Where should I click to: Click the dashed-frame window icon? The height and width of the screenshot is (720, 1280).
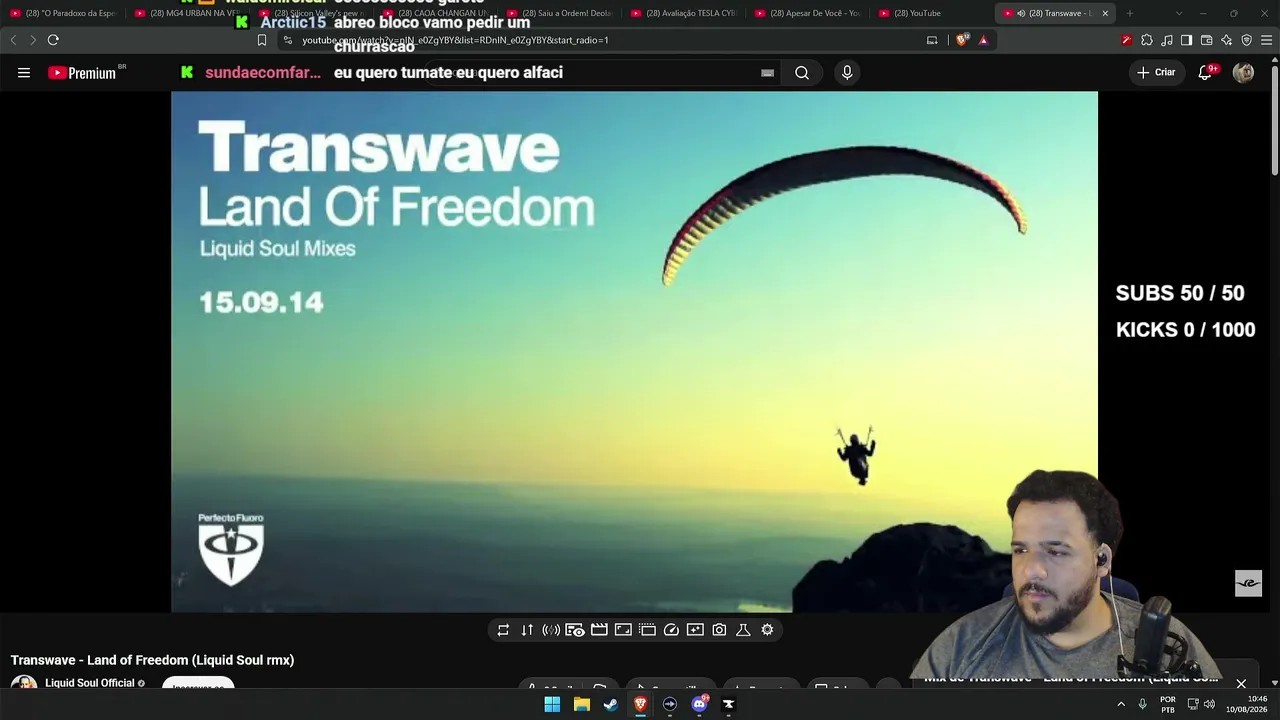point(647,630)
